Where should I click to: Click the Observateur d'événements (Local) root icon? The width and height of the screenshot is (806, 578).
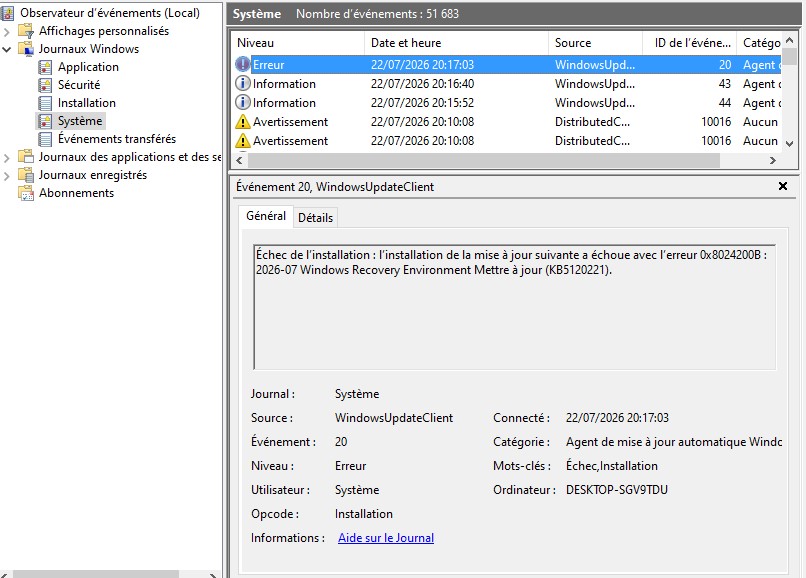8,13
